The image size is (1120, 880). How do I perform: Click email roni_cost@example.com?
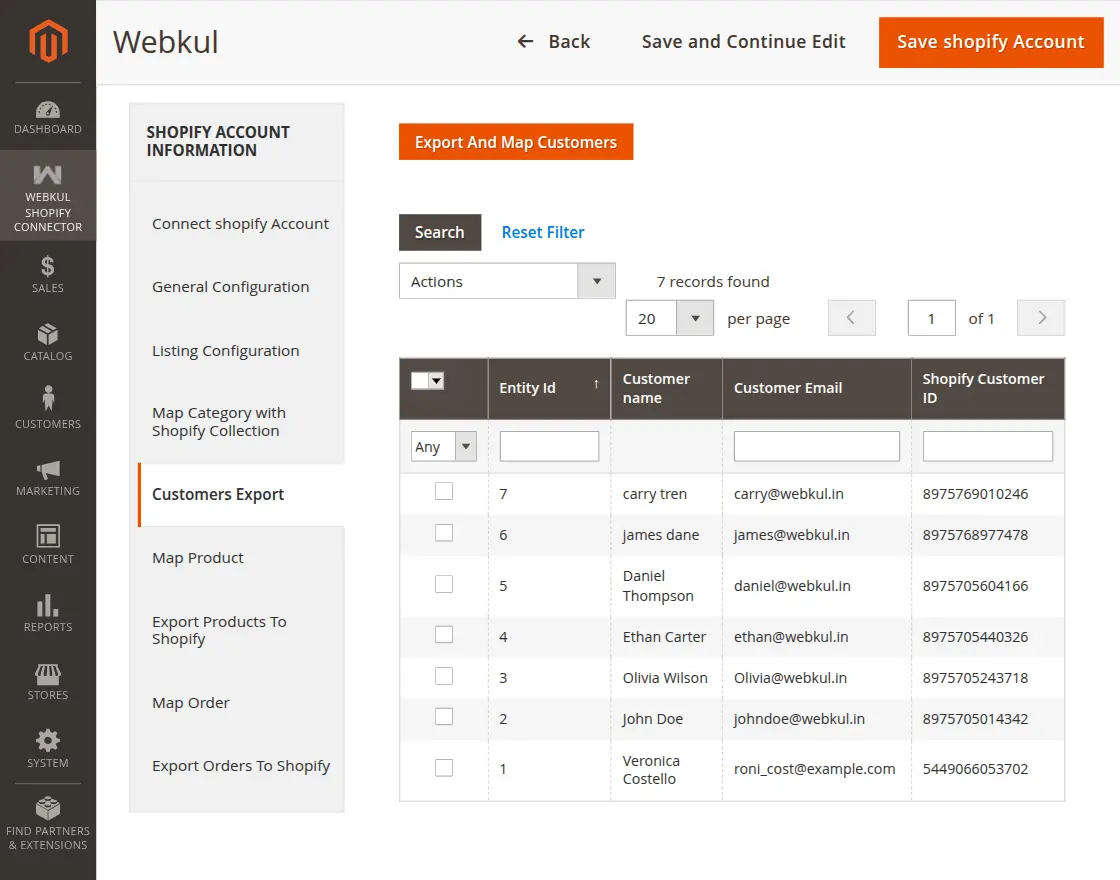(814, 769)
